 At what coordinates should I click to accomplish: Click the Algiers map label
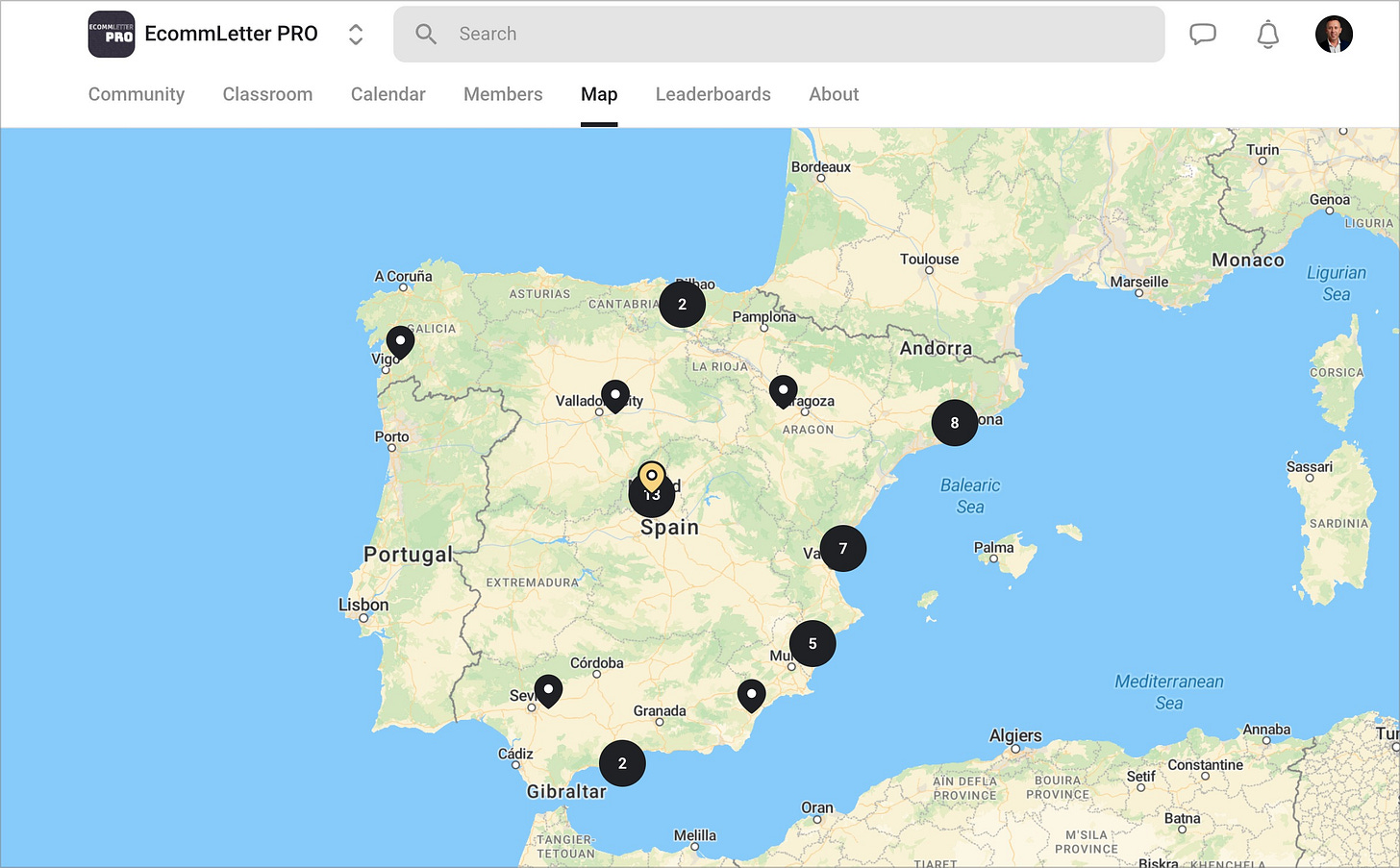1015,735
